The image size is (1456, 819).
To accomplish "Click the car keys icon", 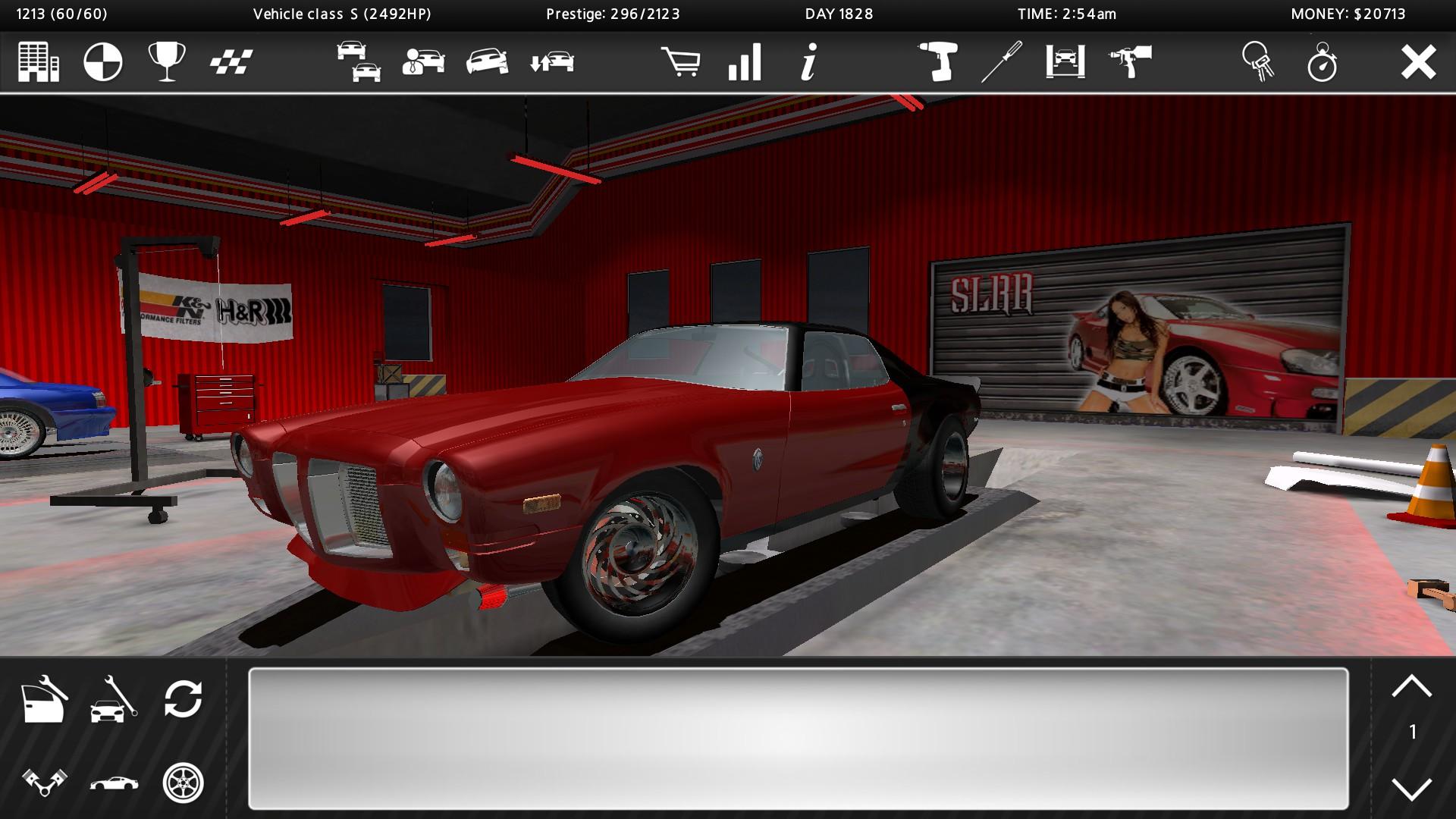I will 1258,61.
